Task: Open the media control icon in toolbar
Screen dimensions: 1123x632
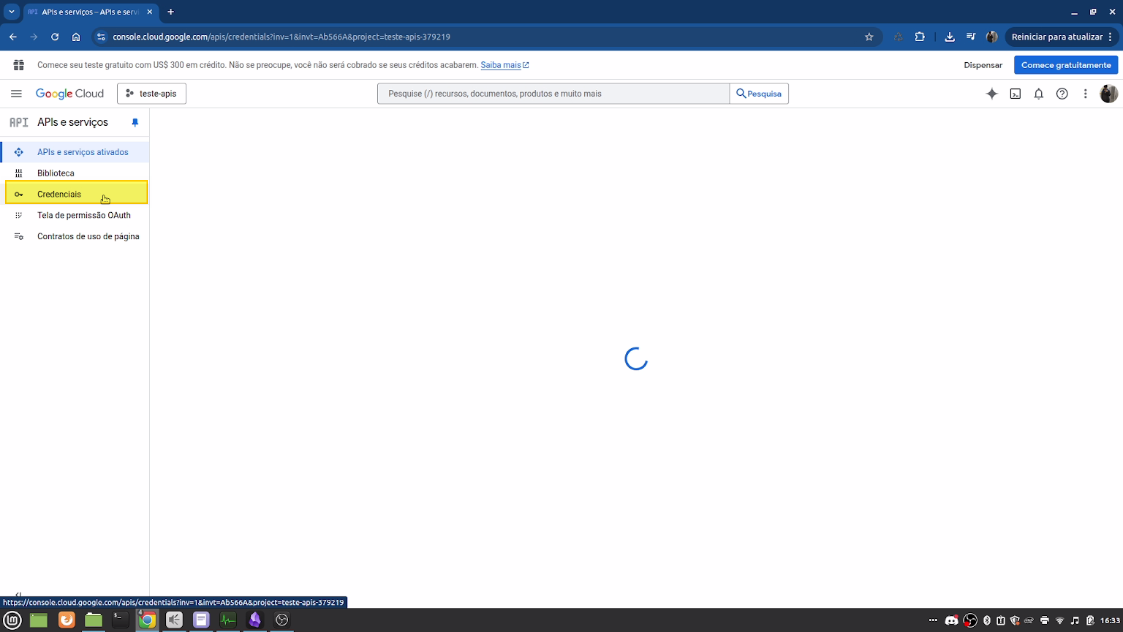Action: (970, 37)
